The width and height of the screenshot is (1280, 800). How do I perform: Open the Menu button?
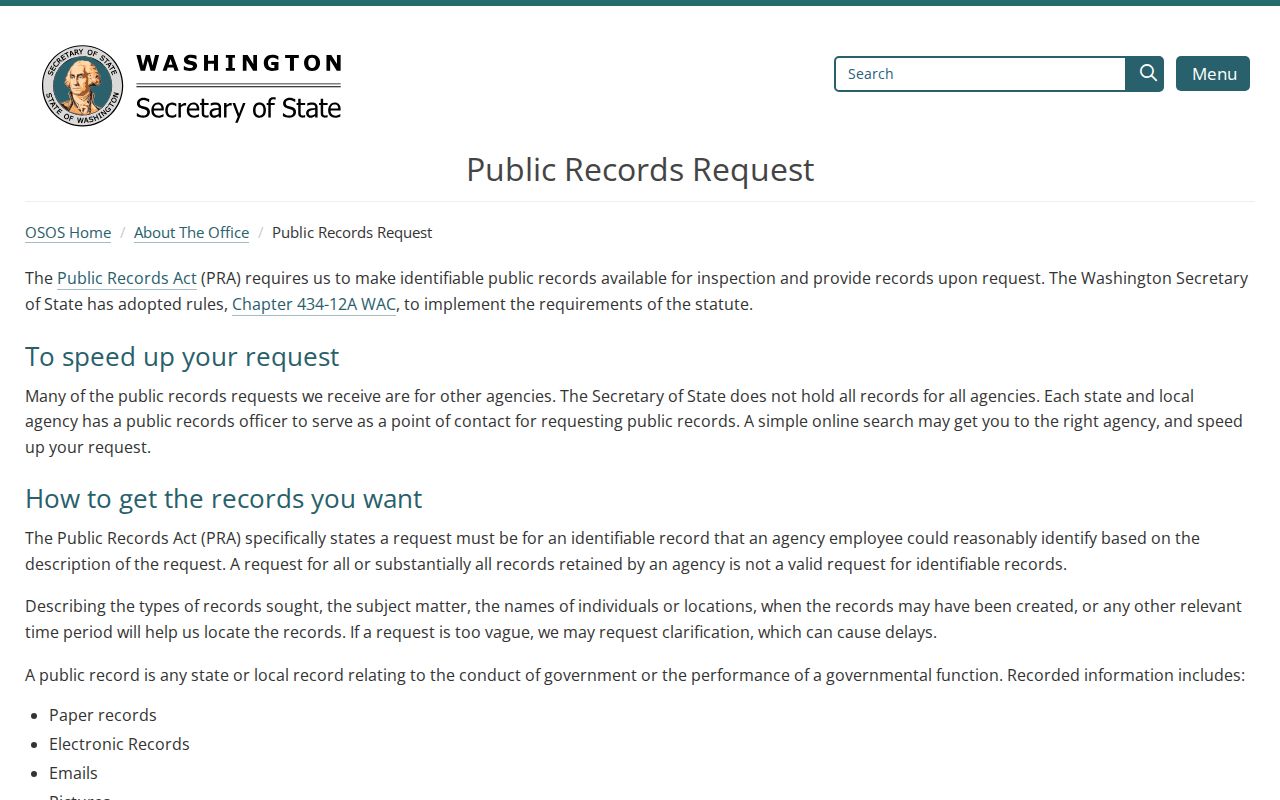tap(1213, 74)
